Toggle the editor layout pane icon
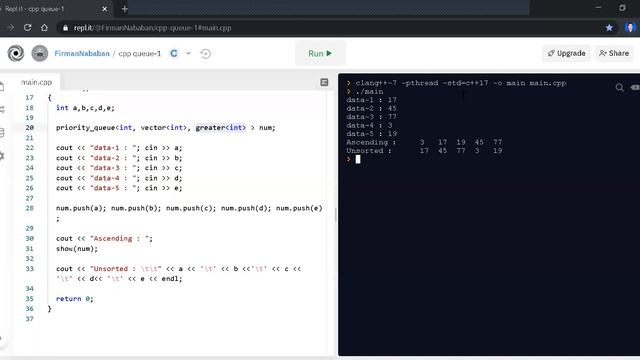 coord(324,82)
